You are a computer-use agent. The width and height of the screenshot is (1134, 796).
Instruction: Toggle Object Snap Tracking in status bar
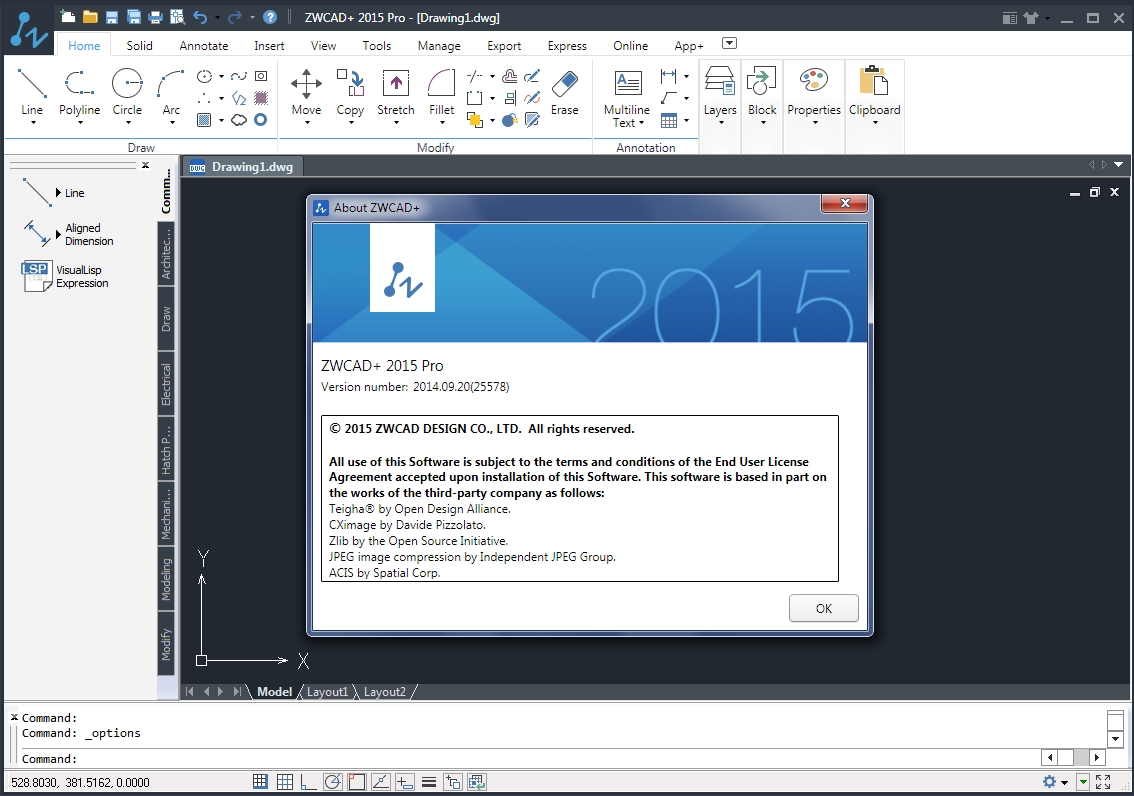[x=381, y=782]
